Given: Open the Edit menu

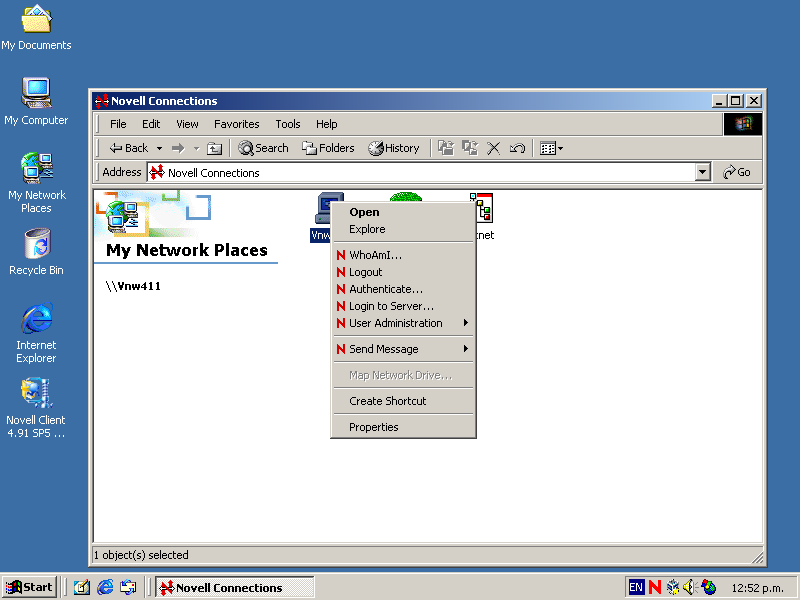Looking at the screenshot, I should pos(151,124).
